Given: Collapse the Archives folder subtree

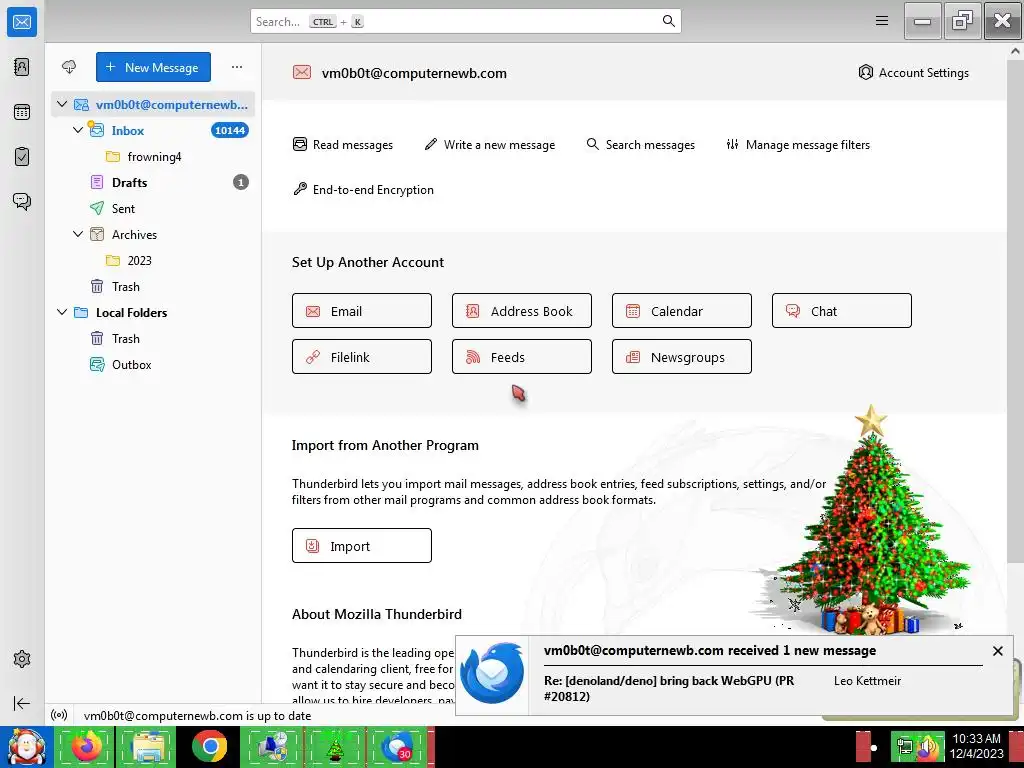Looking at the screenshot, I should pyautogui.click(x=78, y=234).
